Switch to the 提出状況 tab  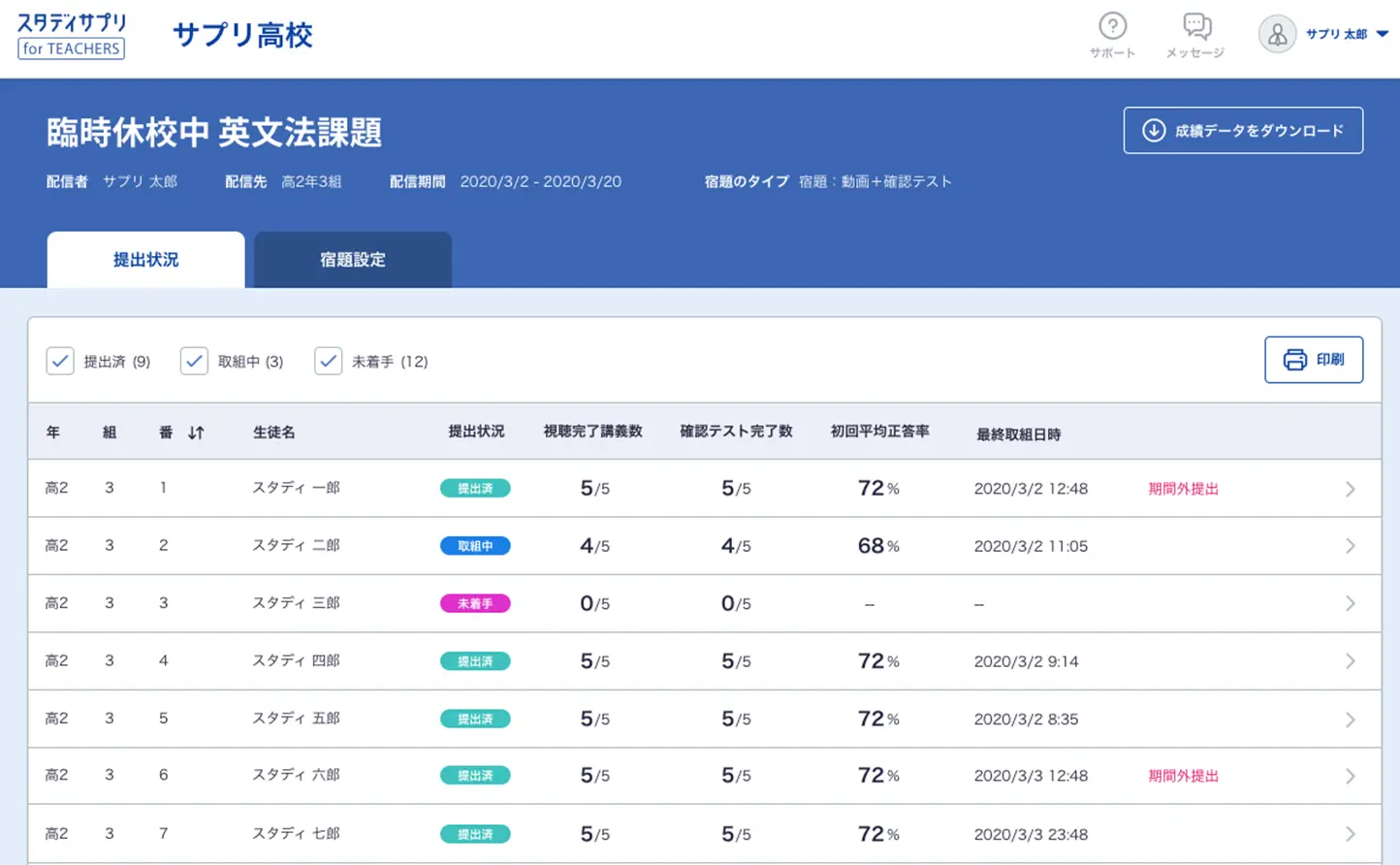(145, 260)
